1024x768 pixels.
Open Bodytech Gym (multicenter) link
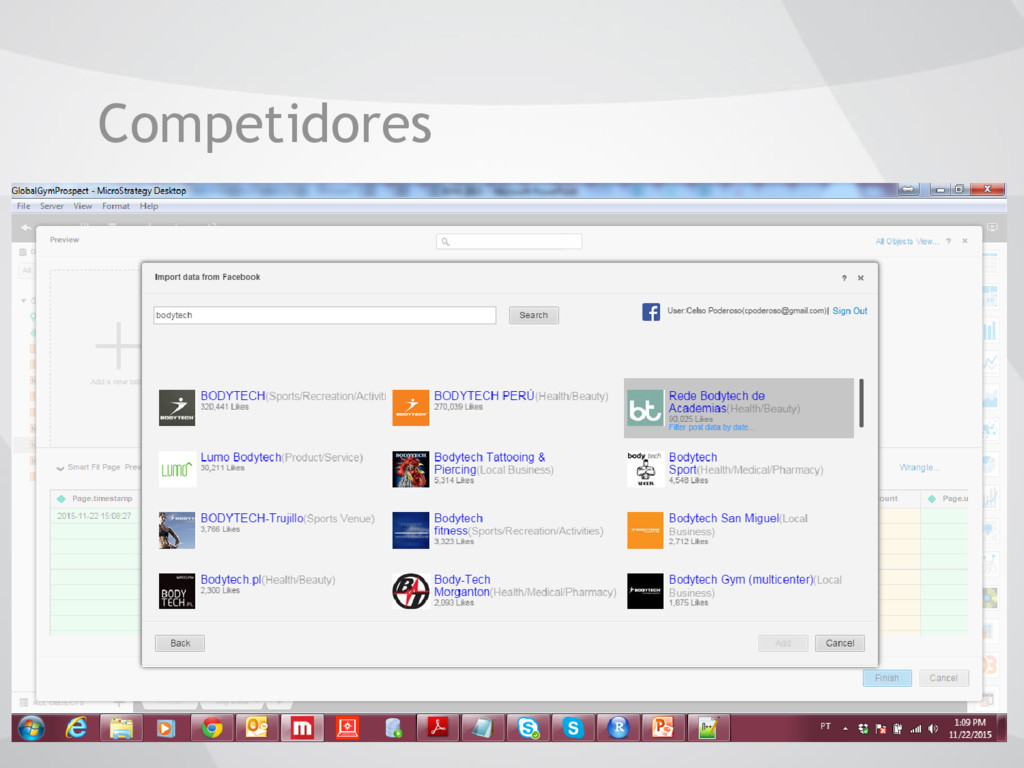pyautogui.click(x=741, y=579)
